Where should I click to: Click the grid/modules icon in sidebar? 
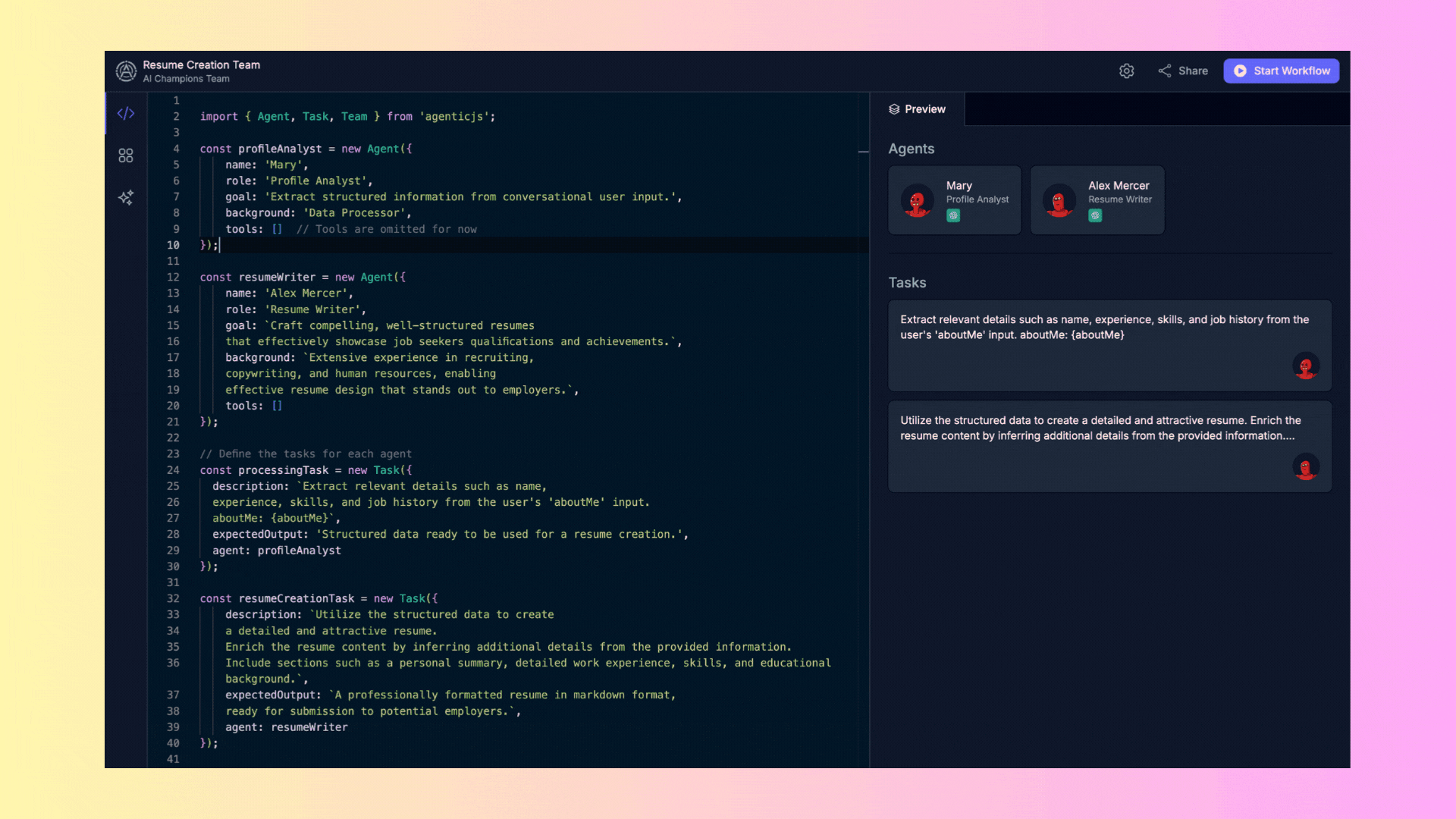click(x=125, y=155)
